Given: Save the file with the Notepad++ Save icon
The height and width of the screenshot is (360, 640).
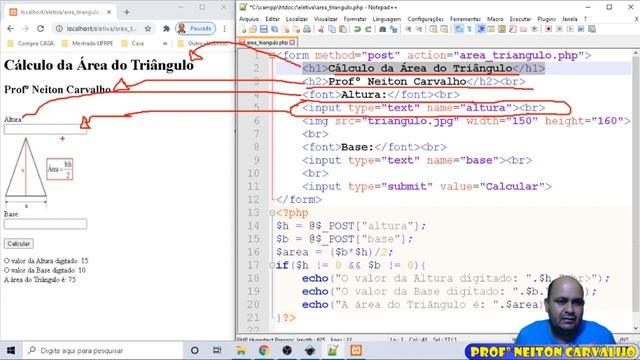Looking at the screenshot, I should tap(264, 29).
